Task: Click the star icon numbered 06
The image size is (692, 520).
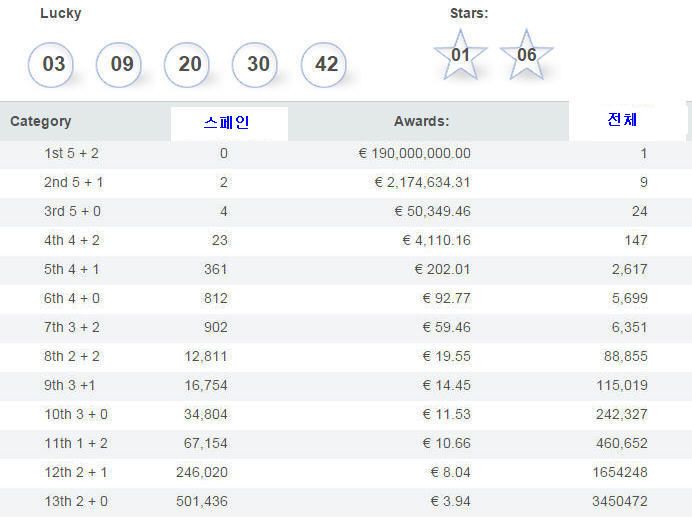Action: point(526,55)
